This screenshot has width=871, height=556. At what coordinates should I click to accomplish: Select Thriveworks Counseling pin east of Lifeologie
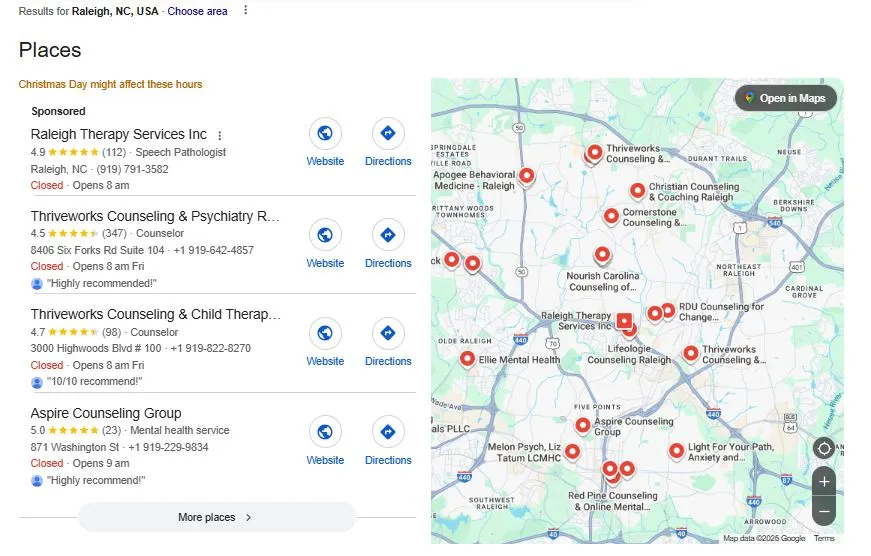click(x=690, y=353)
